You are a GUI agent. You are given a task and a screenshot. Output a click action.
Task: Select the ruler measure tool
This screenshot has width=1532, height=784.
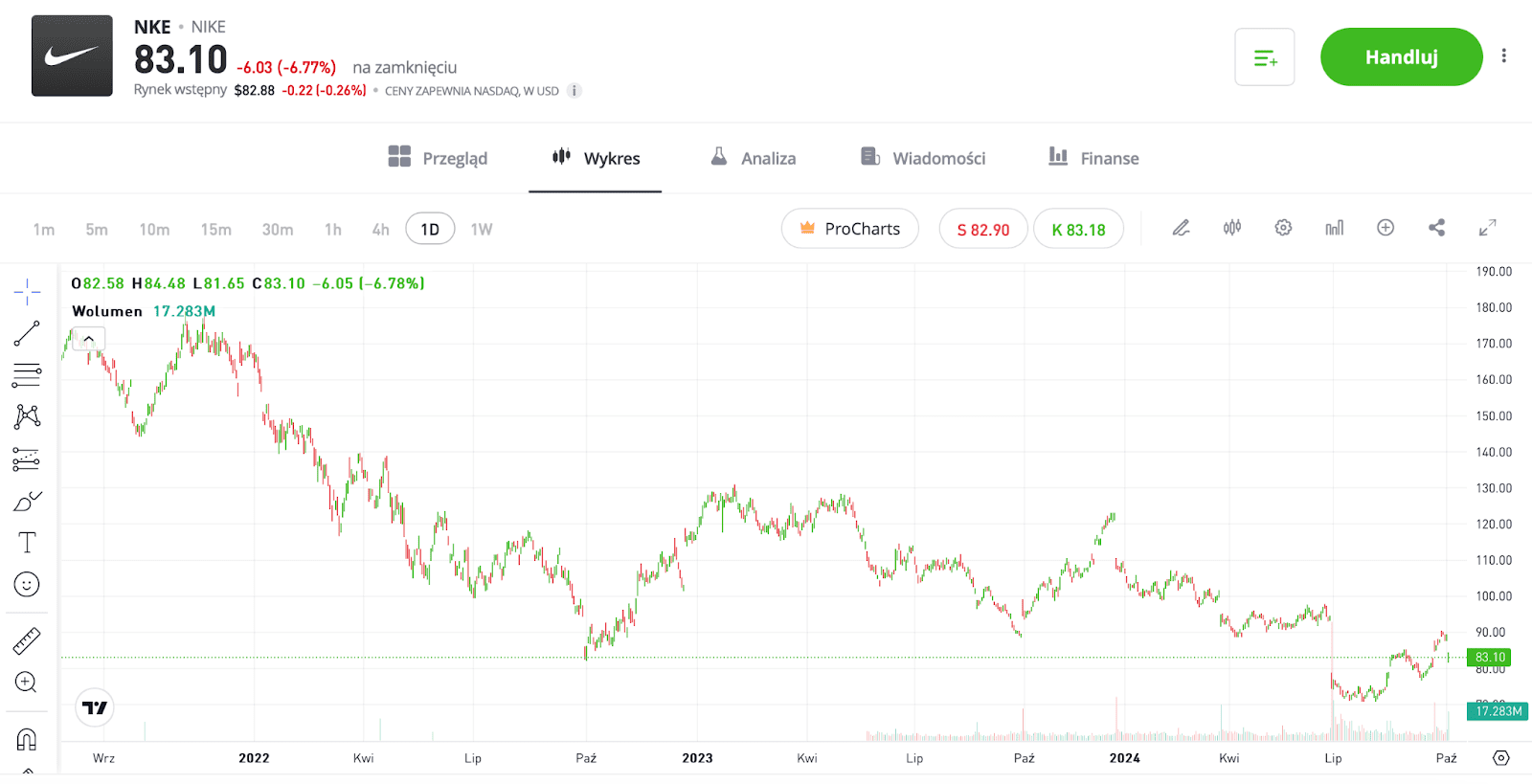point(27,640)
